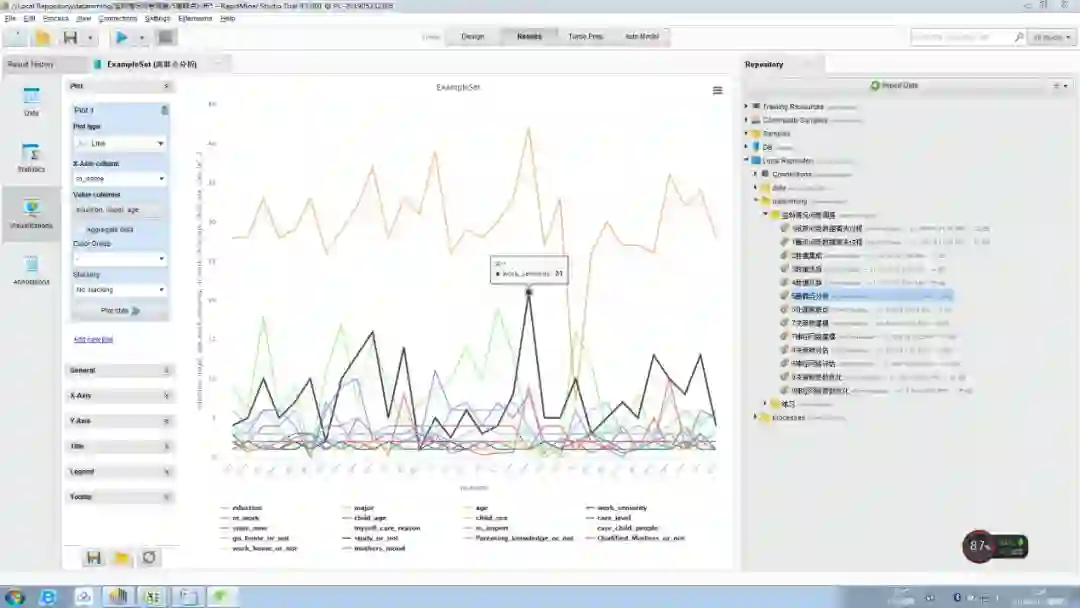Image resolution: width=1080 pixels, height=608 pixels.
Task: Open the Connections menu
Action: tap(118, 19)
